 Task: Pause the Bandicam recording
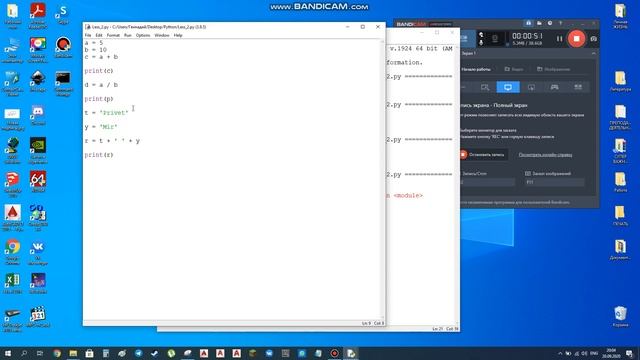[559, 39]
